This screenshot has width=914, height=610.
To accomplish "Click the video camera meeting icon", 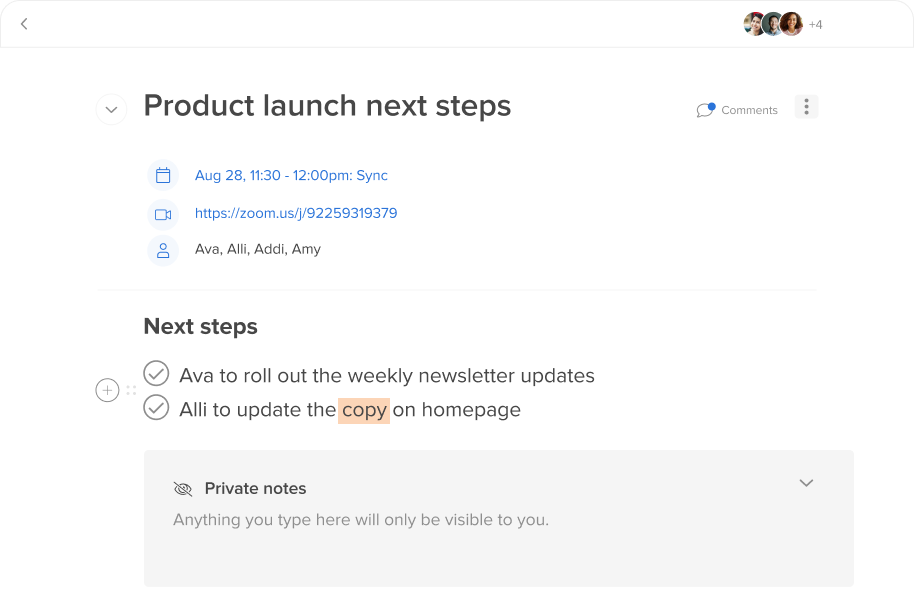I will (x=163, y=215).
